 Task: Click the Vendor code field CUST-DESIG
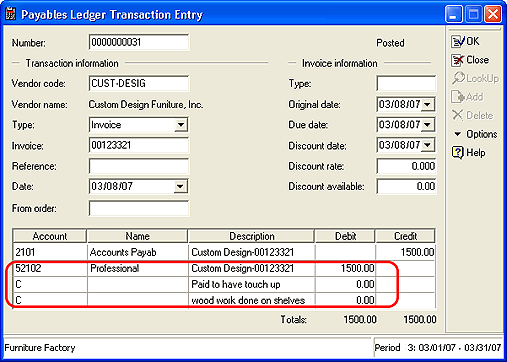pyautogui.click(x=139, y=83)
